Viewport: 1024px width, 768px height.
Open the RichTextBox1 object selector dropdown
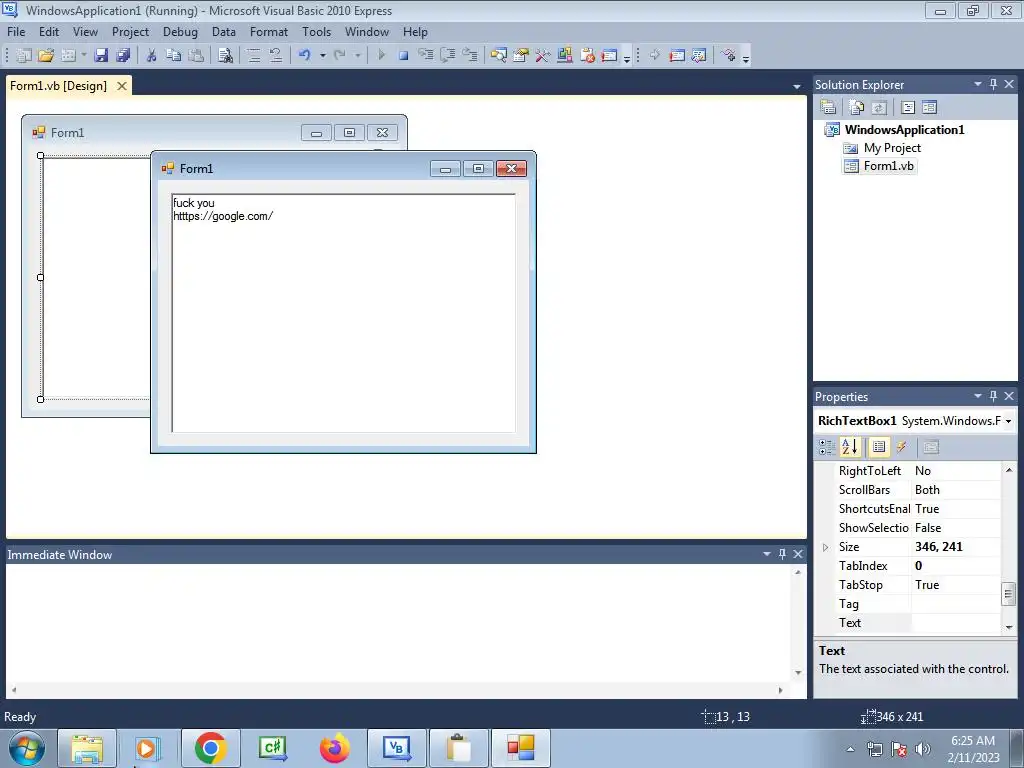1008,421
